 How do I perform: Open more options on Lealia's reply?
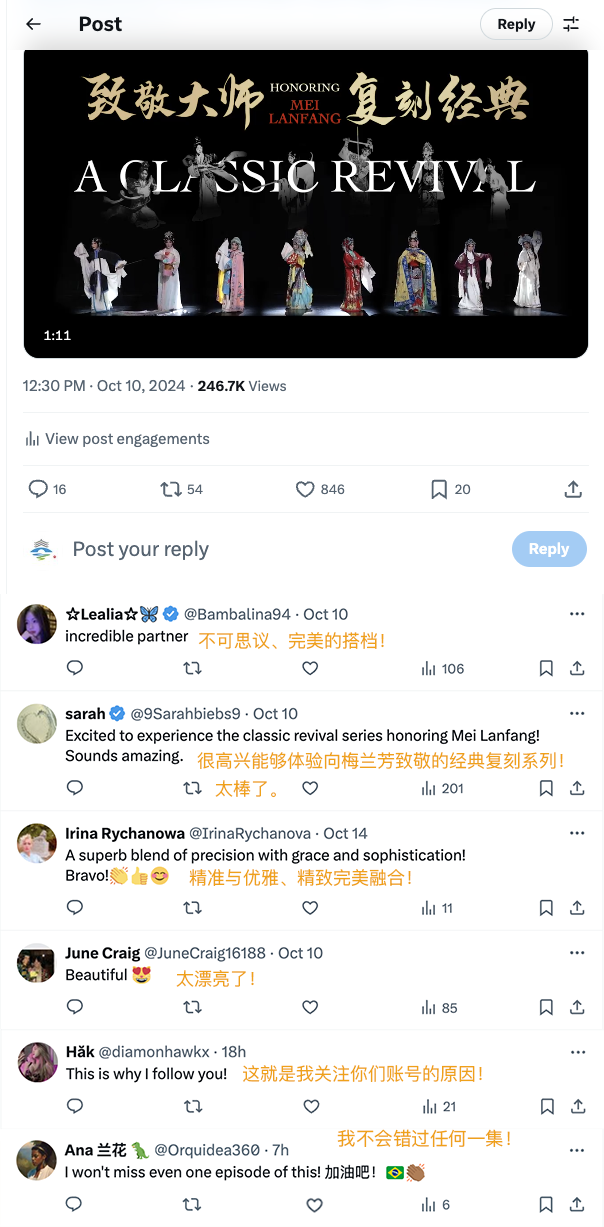coord(577,614)
